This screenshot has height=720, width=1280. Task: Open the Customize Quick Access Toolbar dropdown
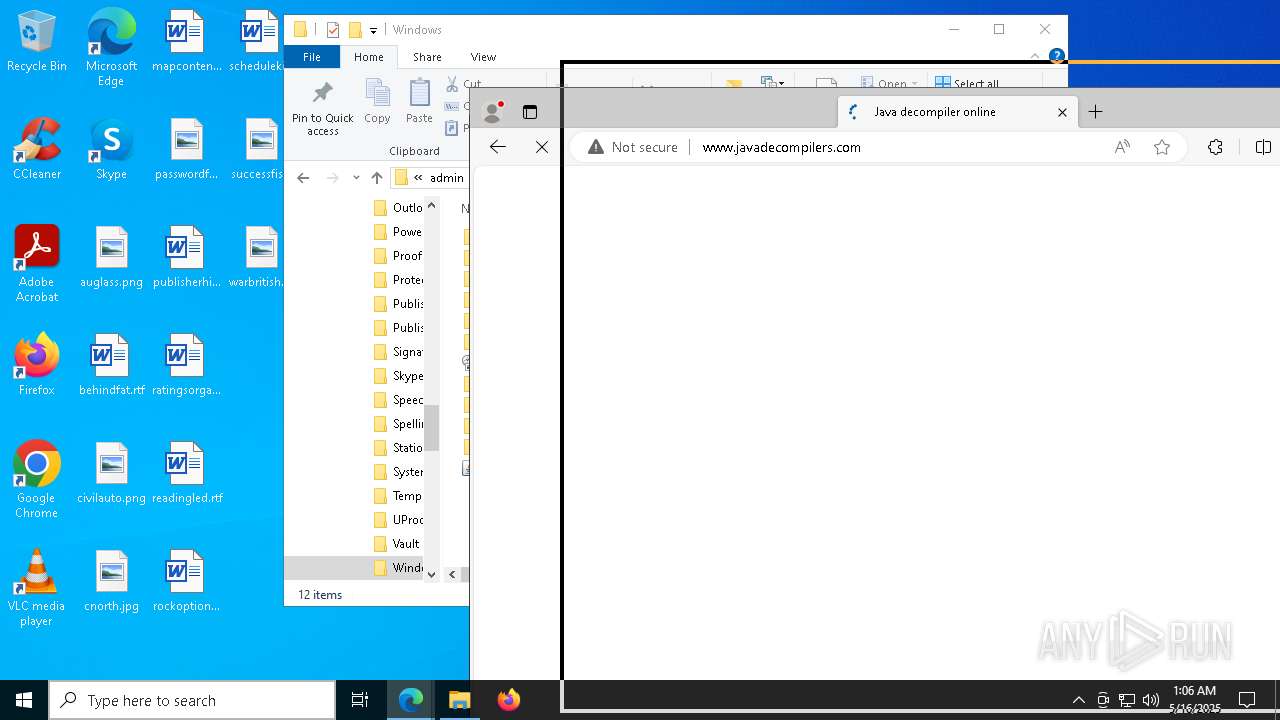373,31
